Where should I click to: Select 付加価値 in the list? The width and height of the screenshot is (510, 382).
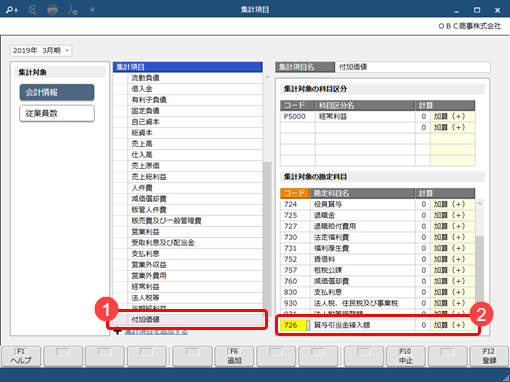pos(188,319)
